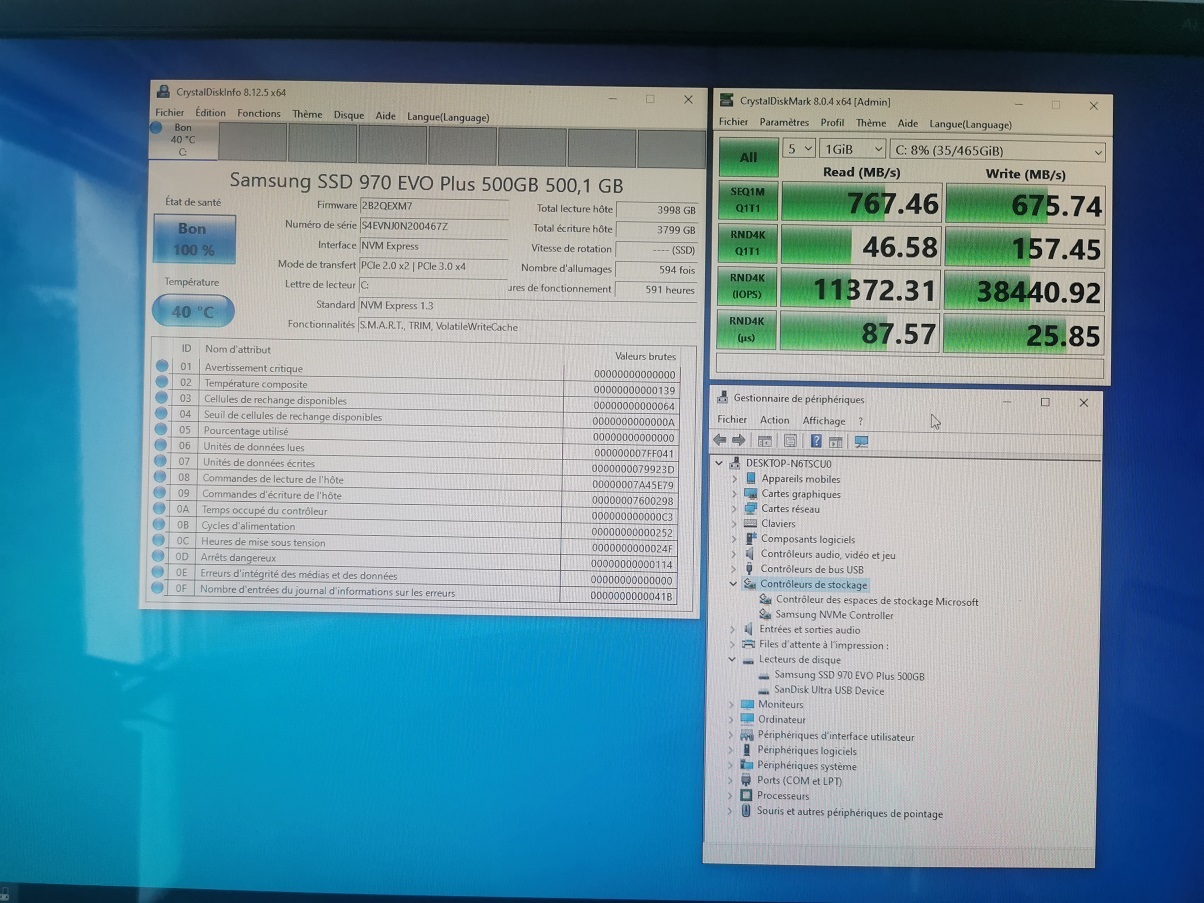1204x903 pixels.
Task: Click the RND4K (IOPS) test button
Action: 747,289
